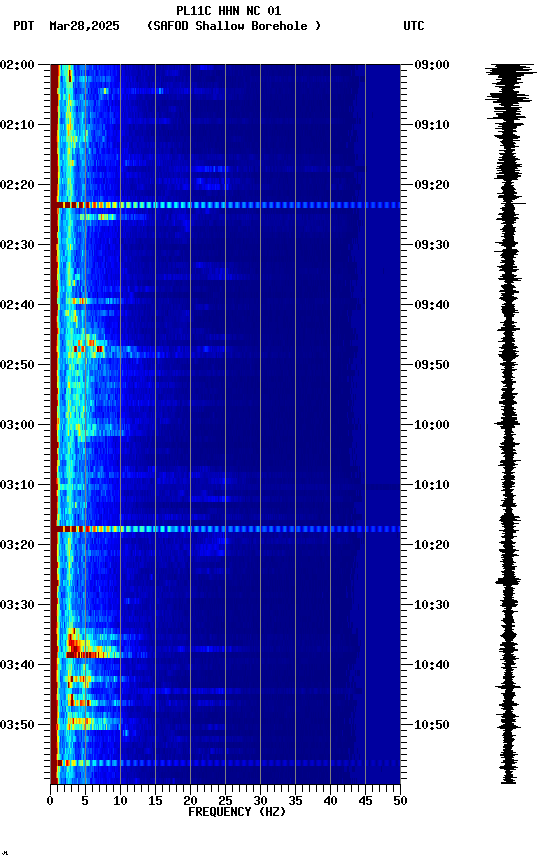552x864 pixels.
Task: Click the 02:50 PDT time label
Action: click(17, 365)
